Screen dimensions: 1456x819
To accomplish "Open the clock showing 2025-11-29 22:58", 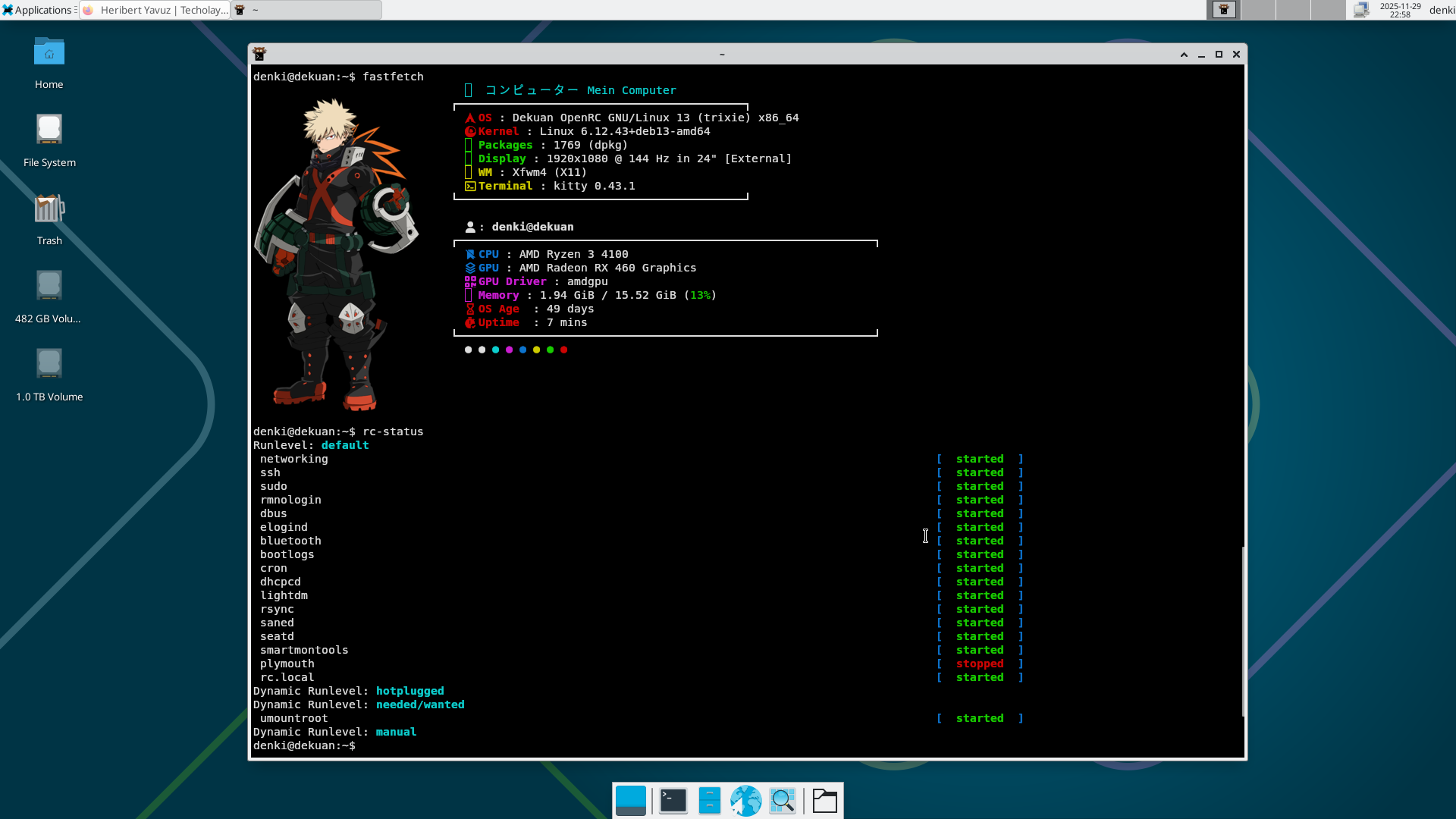I will (x=1400, y=10).
